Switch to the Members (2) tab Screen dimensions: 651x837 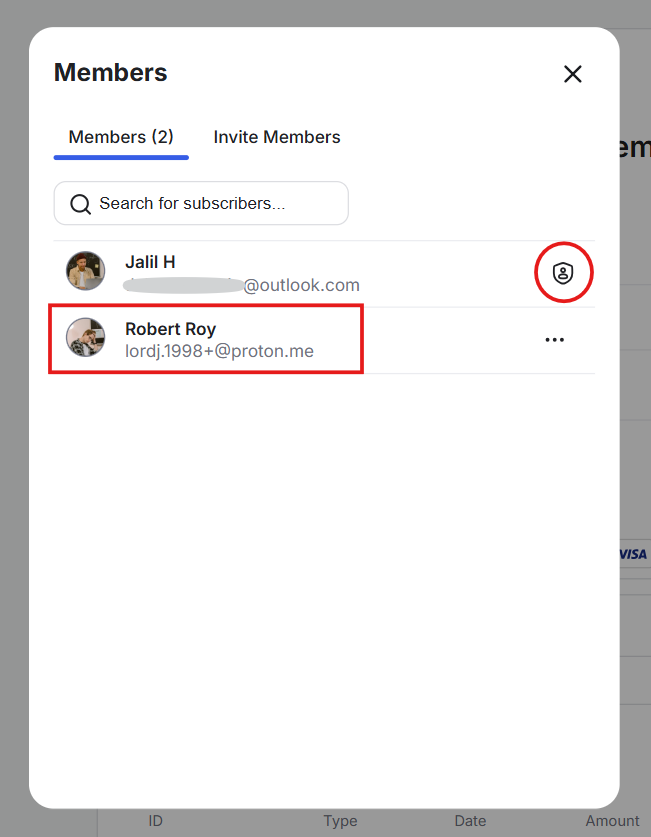pyautogui.click(x=121, y=137)
